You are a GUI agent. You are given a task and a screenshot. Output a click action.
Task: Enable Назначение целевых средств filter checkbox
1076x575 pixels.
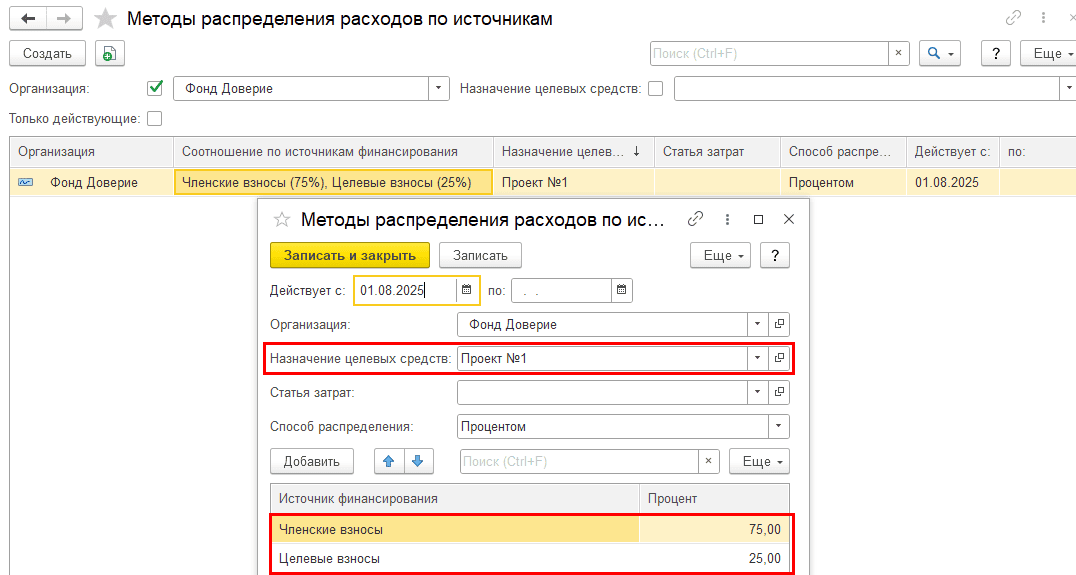pyautogui.click(x=656, y=88)
